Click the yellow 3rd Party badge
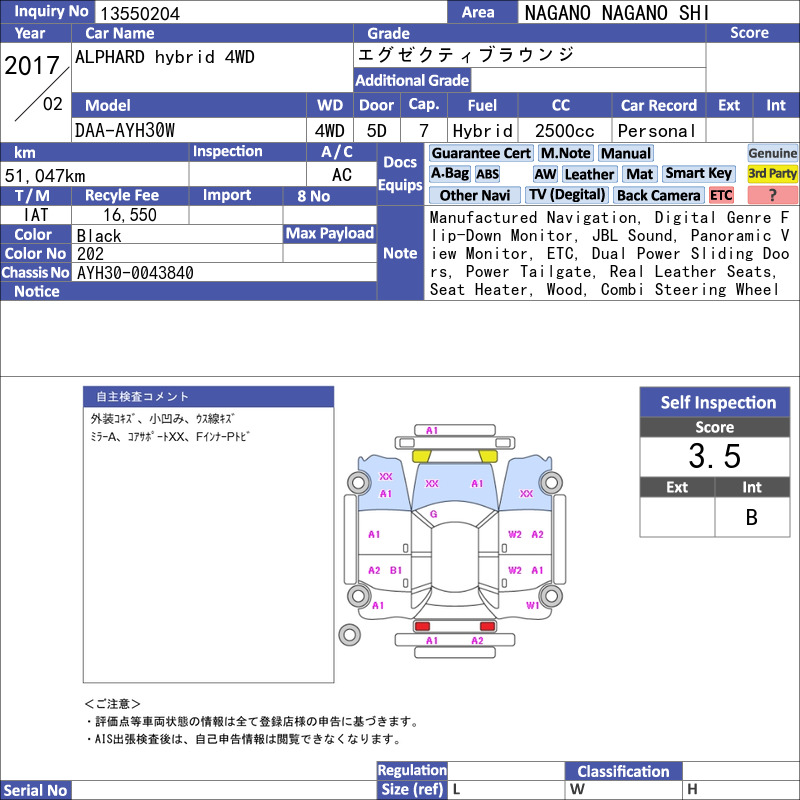The image size is (800, 800). (772, 173)
